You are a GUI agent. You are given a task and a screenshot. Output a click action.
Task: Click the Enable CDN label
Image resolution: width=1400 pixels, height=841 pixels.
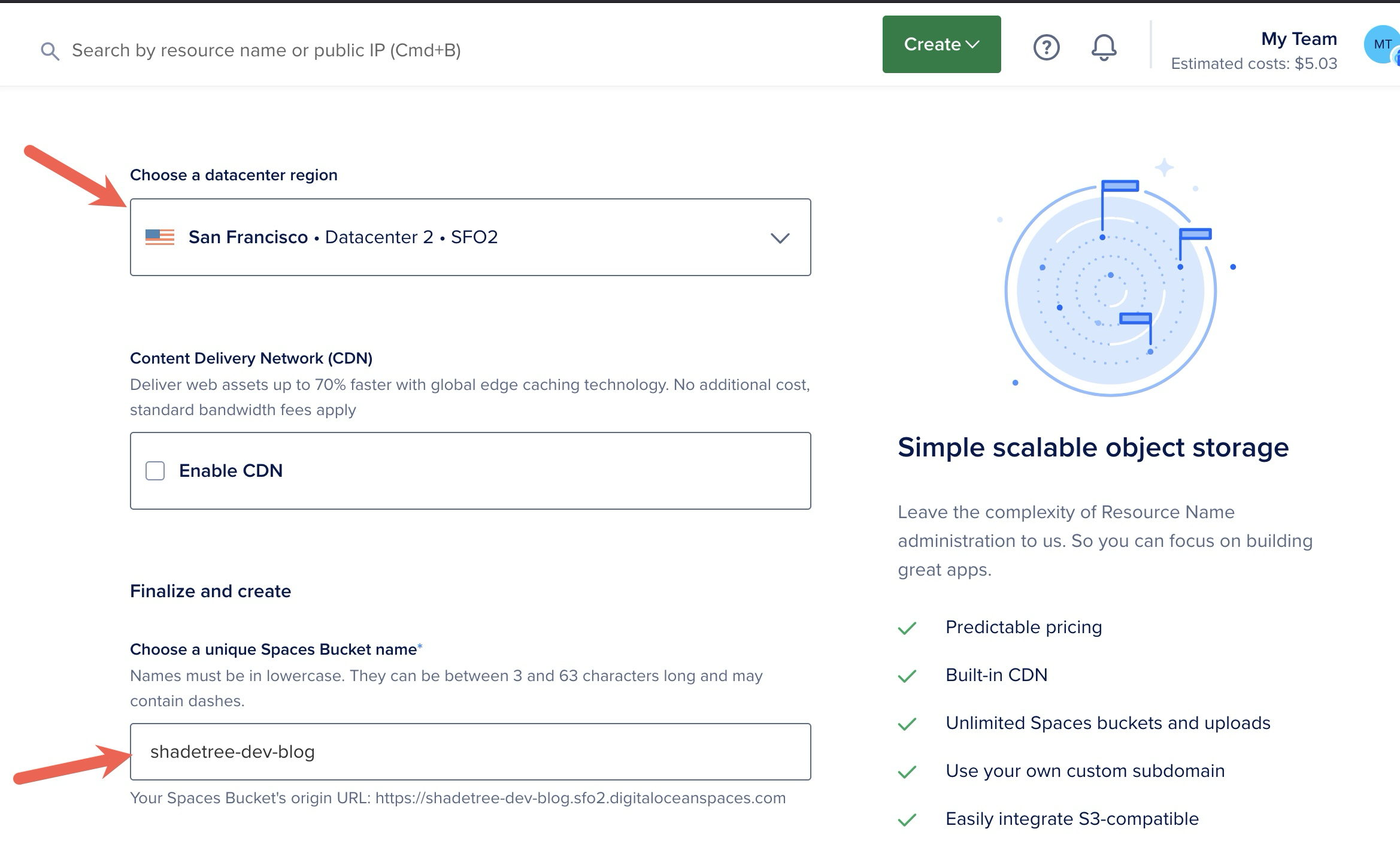point(231,471)
